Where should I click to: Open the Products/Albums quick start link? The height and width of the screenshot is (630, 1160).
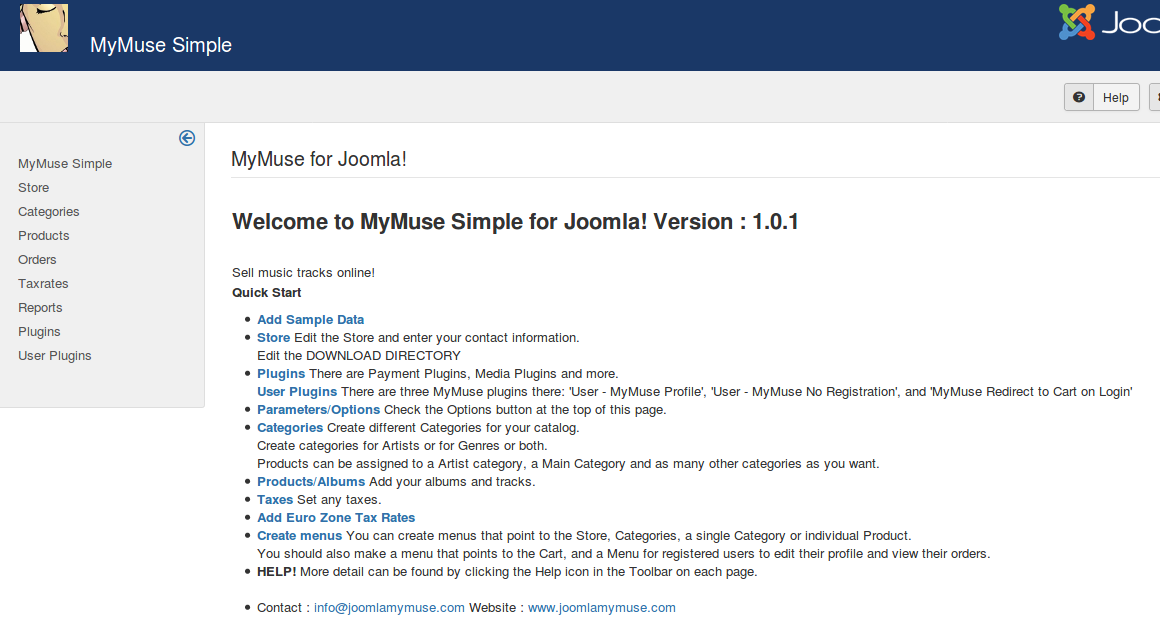click(311, 482)
